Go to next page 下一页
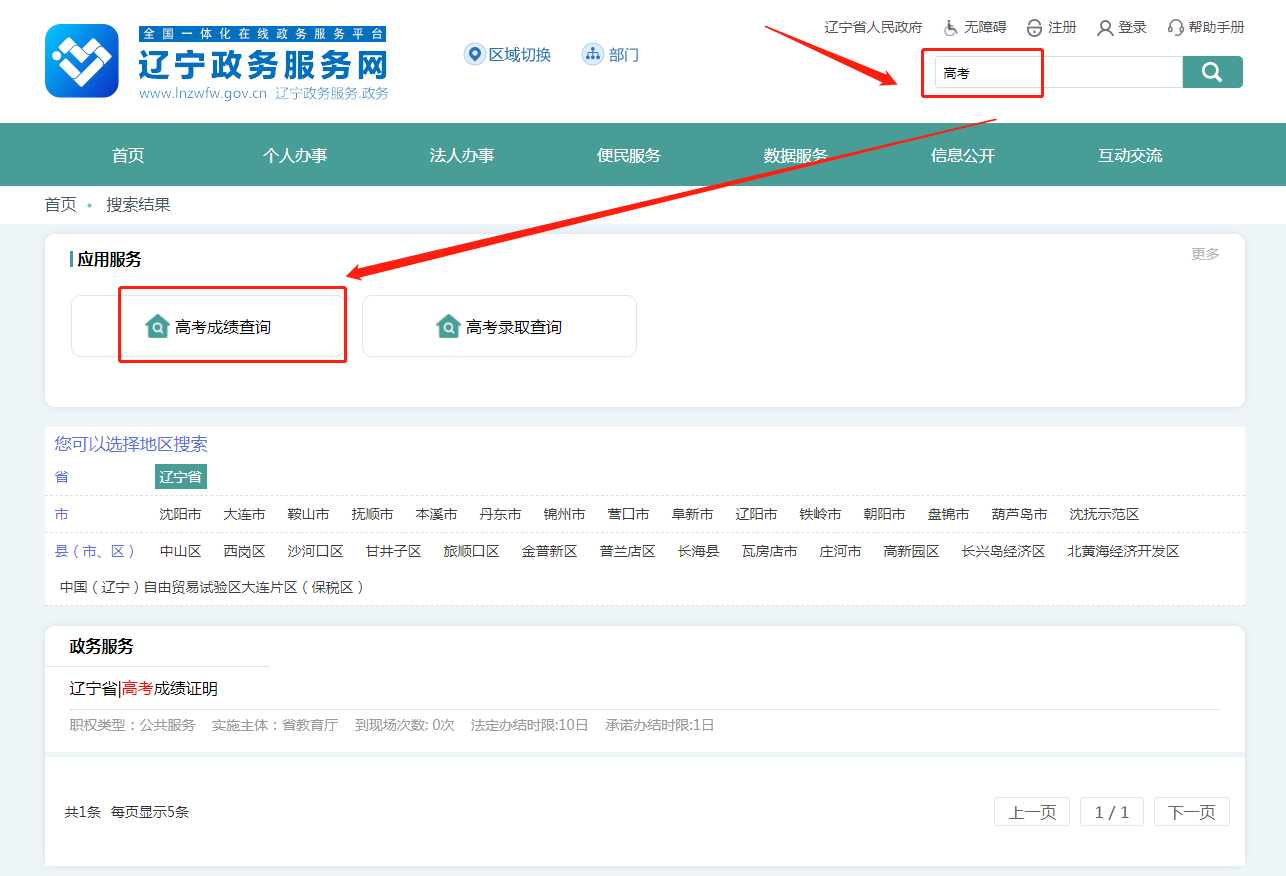Image resolution: width=1286 pixels, height=876 pixels. coord(1191,812)
